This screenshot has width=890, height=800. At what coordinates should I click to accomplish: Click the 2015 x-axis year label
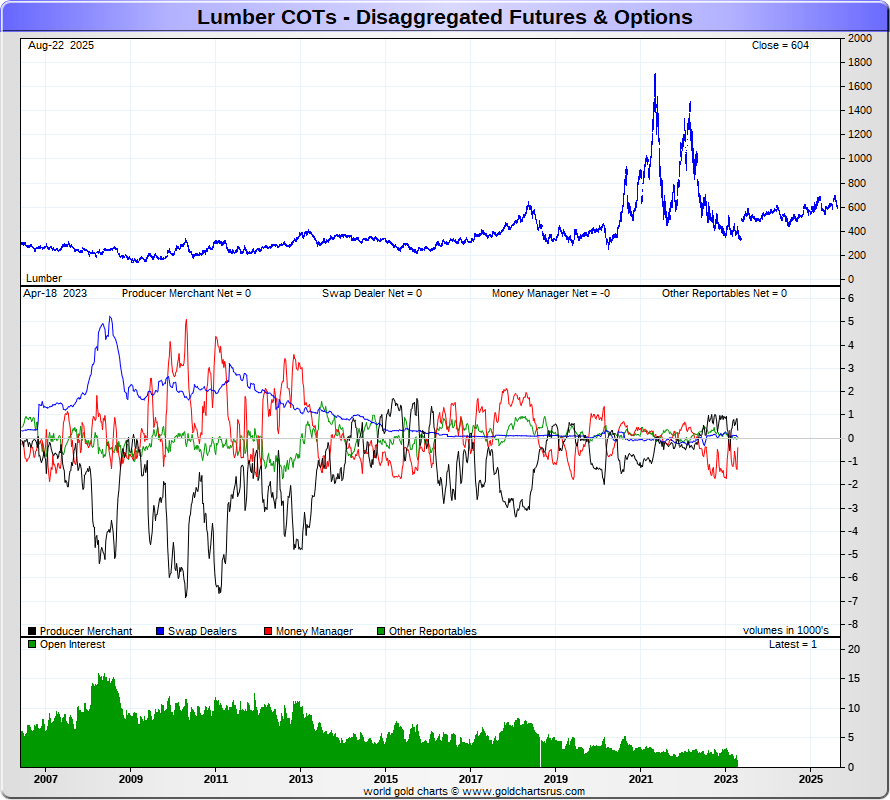click(385, 779)
